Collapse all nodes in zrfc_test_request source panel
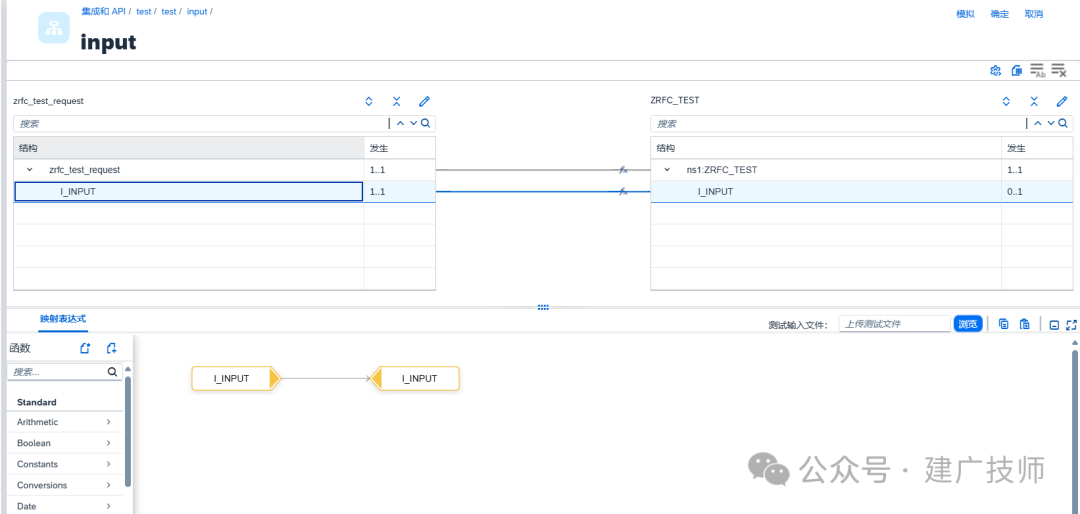 [x=397, y=101]
